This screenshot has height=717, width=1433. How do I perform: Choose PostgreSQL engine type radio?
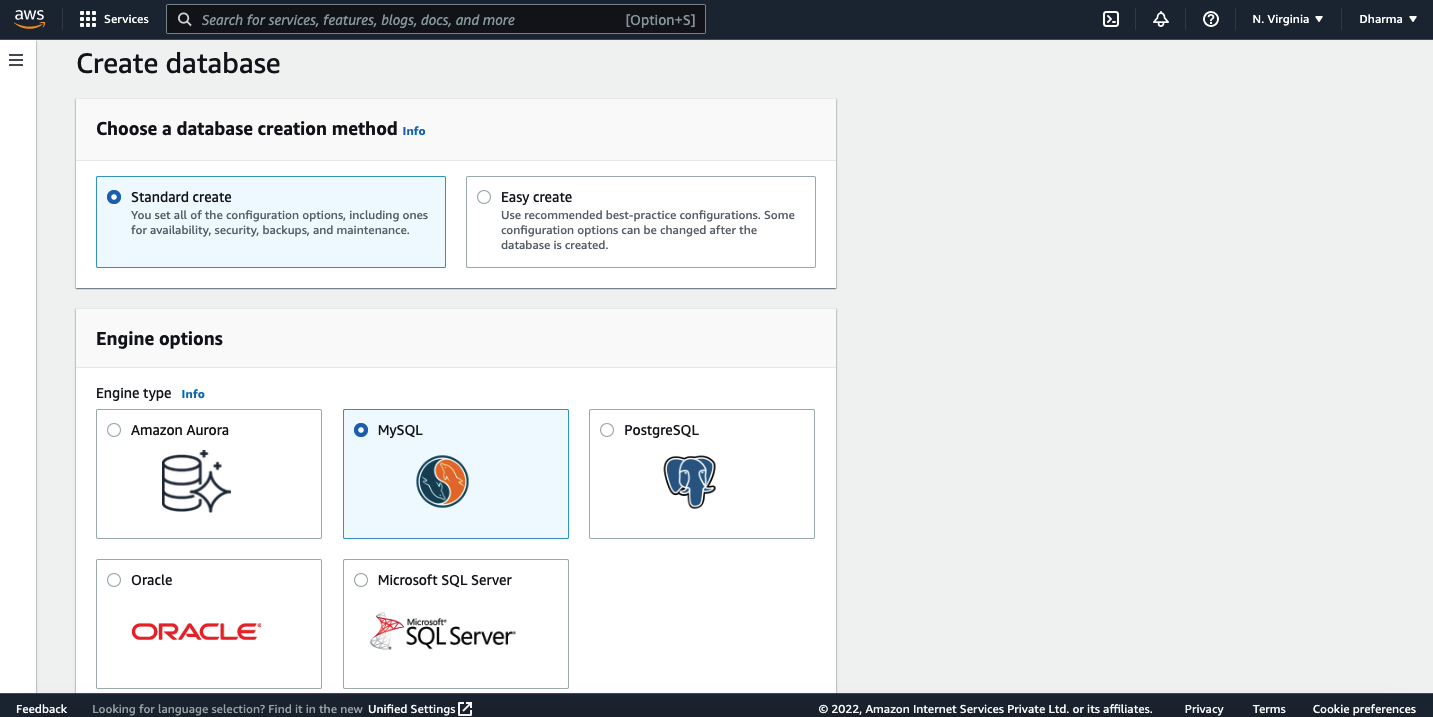point(607,430)
